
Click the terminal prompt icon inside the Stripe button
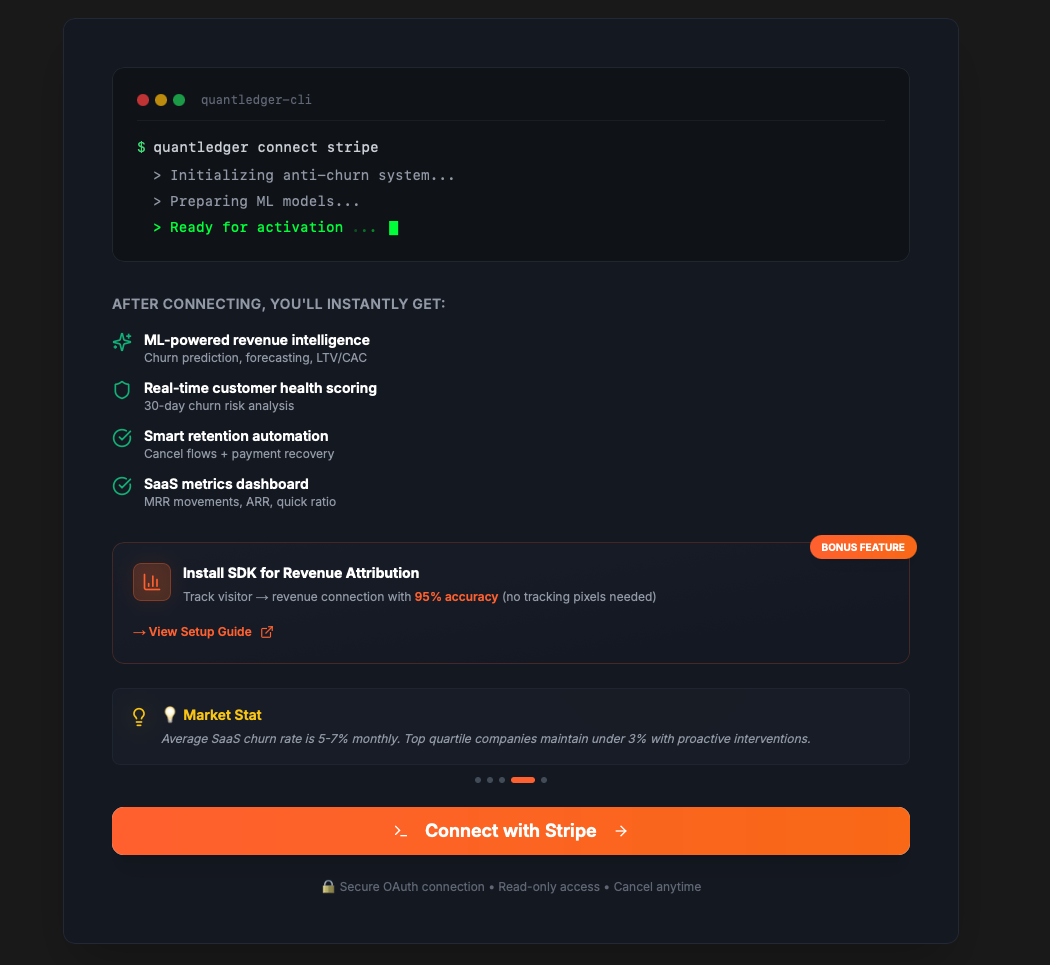click(402, 831)
